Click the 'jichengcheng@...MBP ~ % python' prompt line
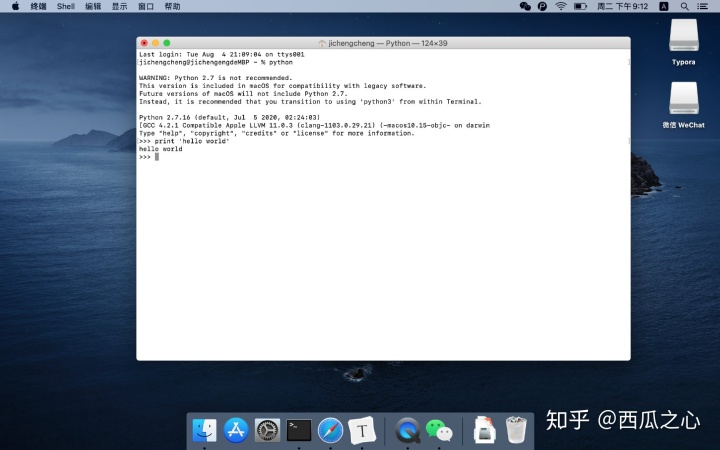This screenshot has width=720, height=450. pos(216,62)
